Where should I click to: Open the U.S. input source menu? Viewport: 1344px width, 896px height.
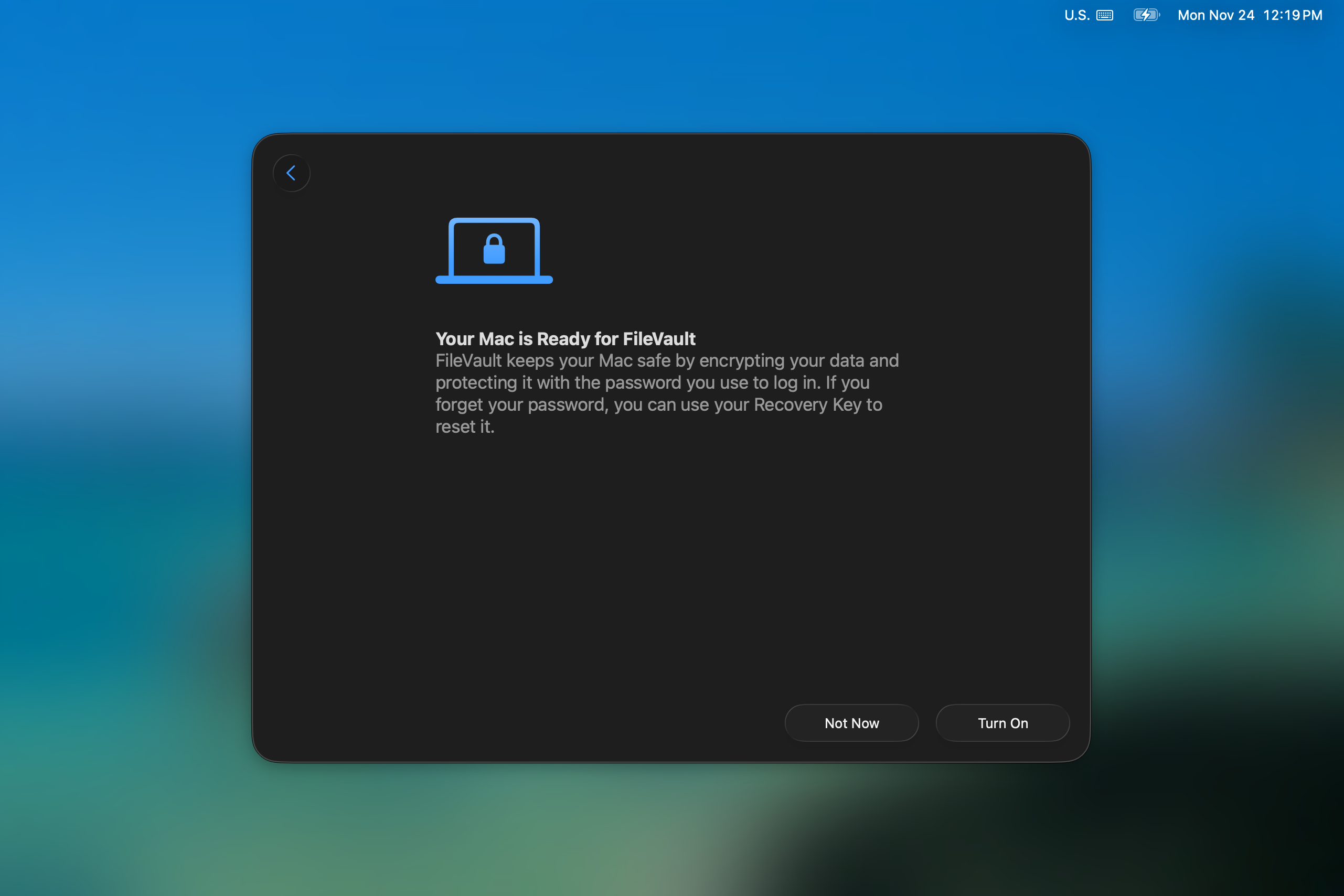[x=1076, y=15]
